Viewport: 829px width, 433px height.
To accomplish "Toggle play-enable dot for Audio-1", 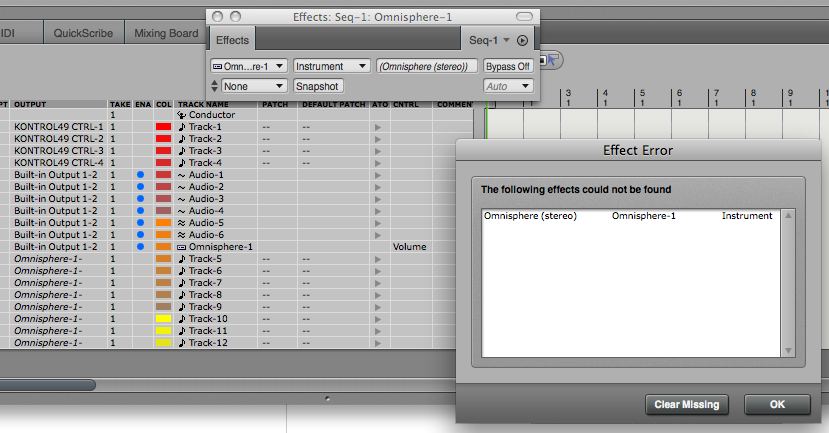I will (140, 174).
